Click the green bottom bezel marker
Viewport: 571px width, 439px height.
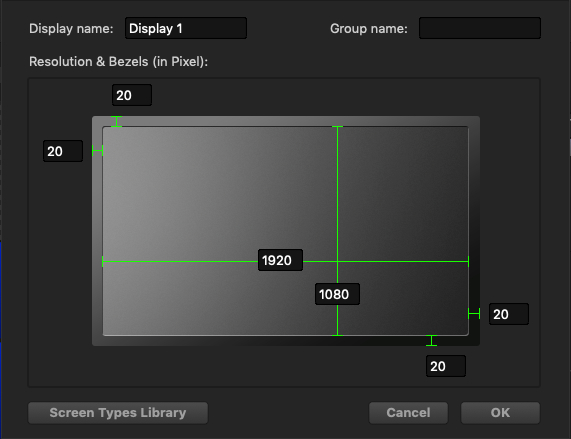coord(432,341)
